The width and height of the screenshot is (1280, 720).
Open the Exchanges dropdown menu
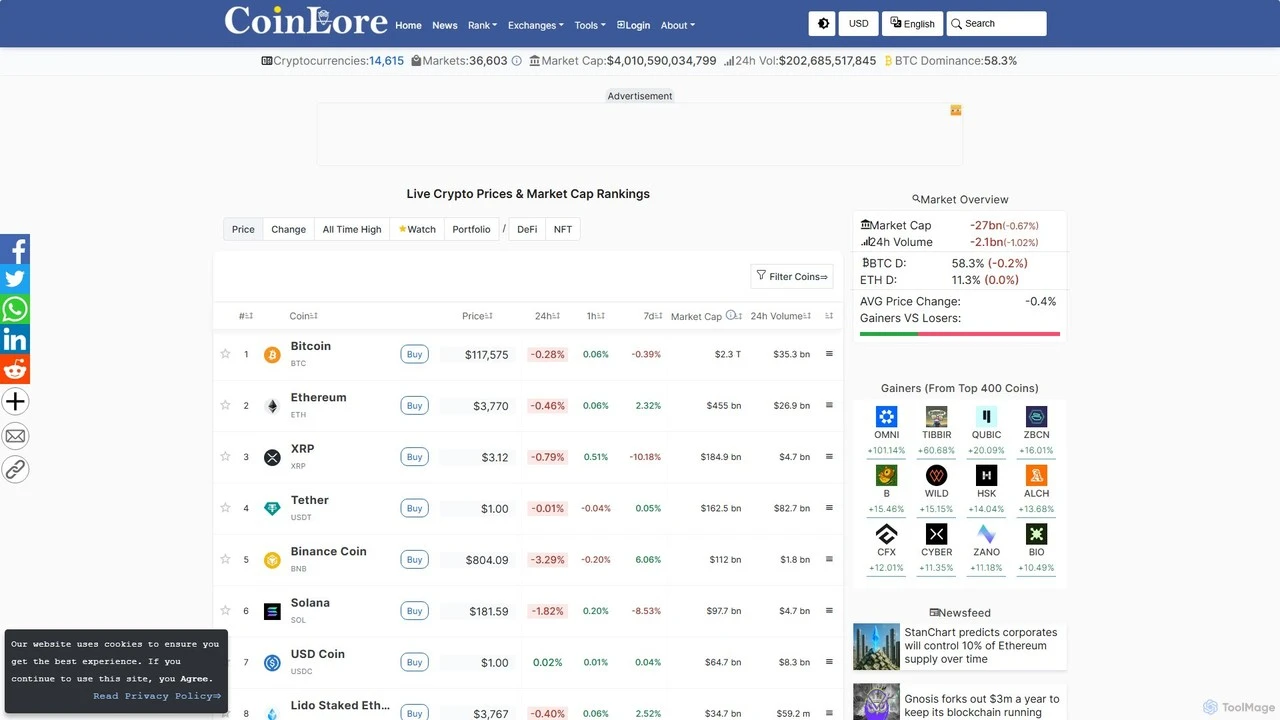click(536, 25)
